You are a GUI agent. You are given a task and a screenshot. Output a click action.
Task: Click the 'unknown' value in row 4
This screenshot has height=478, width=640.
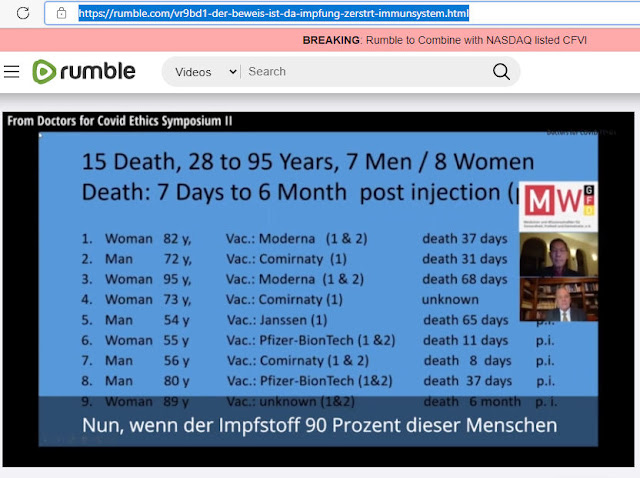pos(450,300)
